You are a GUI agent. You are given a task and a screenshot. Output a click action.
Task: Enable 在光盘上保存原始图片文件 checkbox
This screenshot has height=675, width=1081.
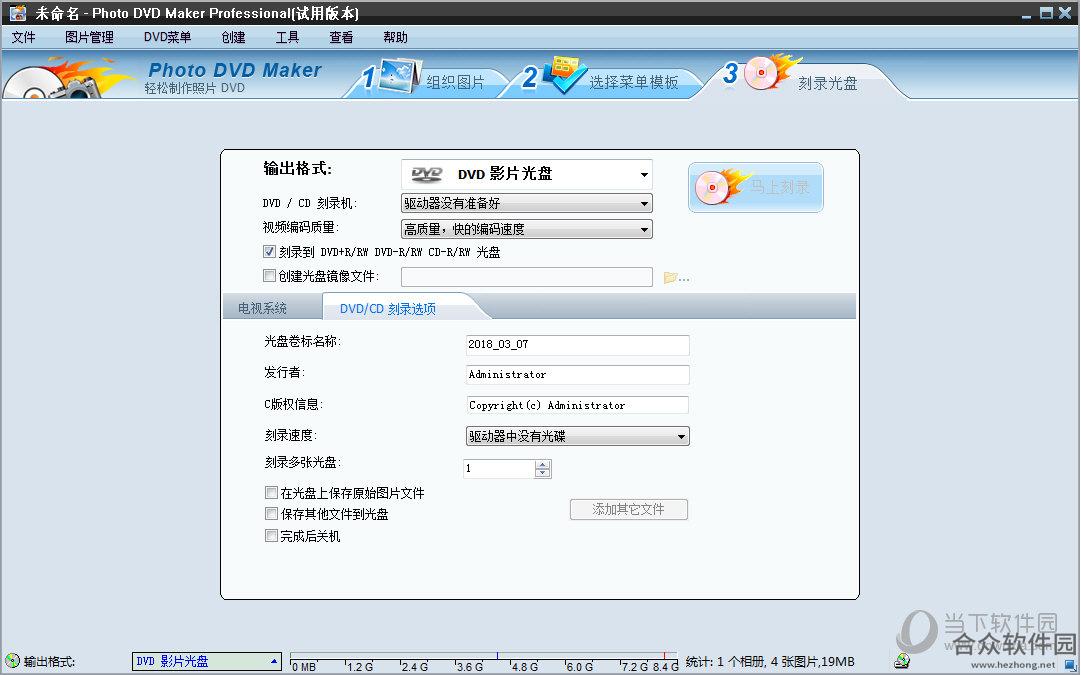coord(271,492)
